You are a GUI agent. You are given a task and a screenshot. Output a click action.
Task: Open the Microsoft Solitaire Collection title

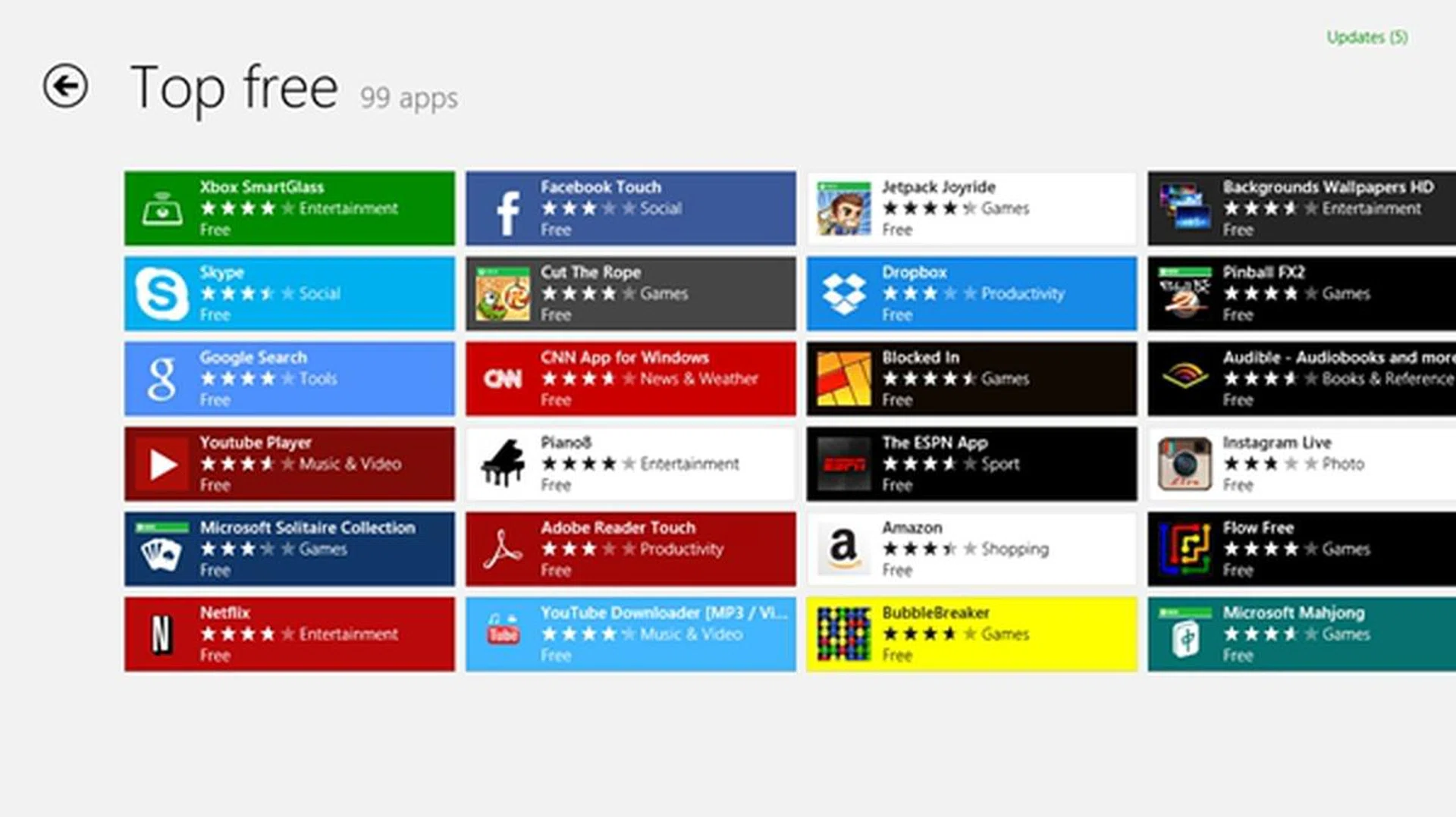click(x=307, y=527)
